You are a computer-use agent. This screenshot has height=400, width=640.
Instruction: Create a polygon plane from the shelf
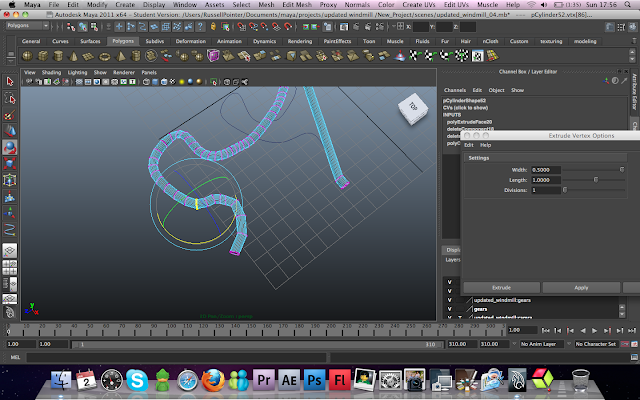89,56
